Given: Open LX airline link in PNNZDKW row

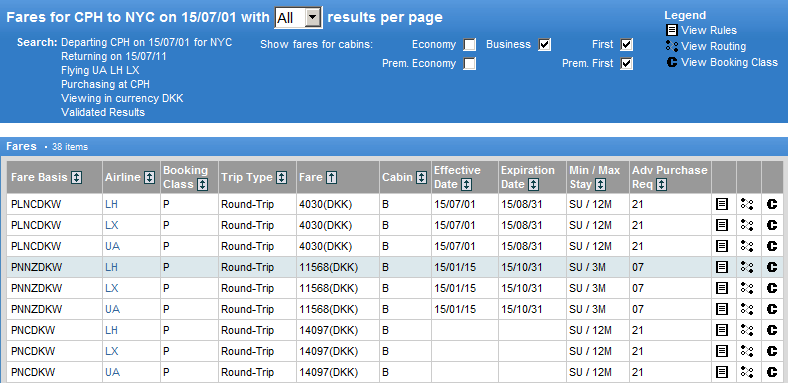Looking at the screenshot, I should click(x=112, y=289).
